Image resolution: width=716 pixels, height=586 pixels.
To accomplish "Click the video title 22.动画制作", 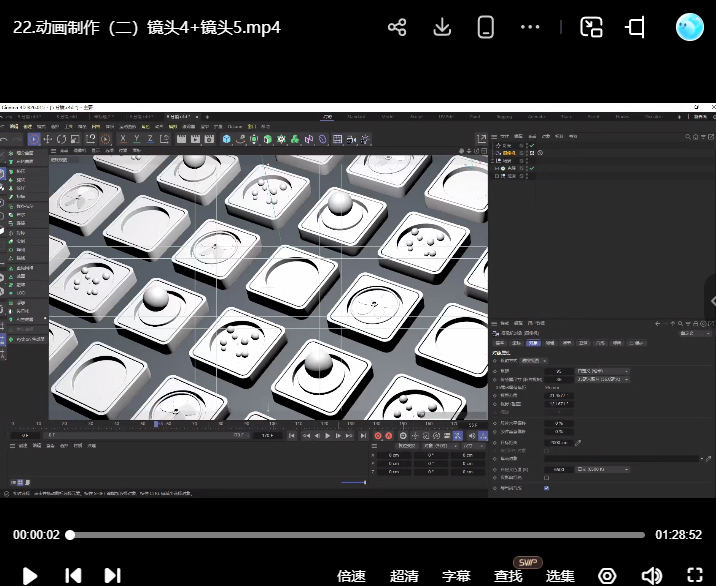I will [146, 27].
